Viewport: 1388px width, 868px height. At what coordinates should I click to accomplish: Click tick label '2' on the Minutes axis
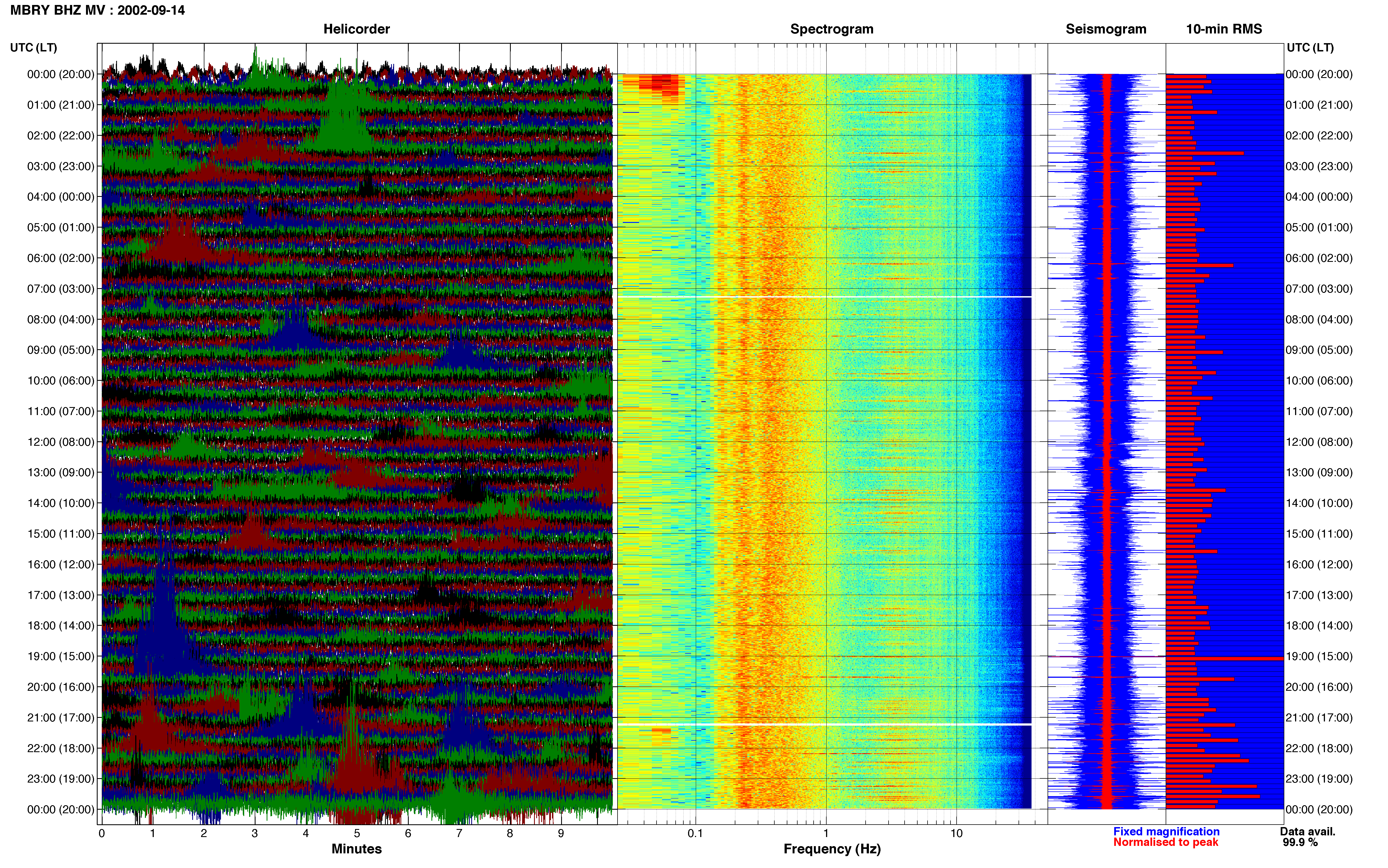[x=204, y=833]
